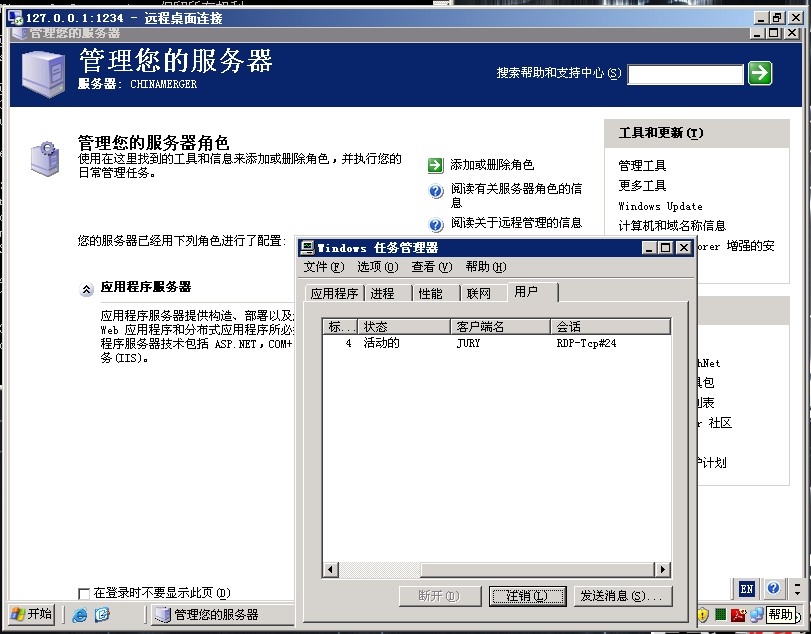Image resolution: width=811 pixels, height=634 pixels.
Task: Tick the 在登录时不要显示此页 checkbox
Action: pos(83,593)
